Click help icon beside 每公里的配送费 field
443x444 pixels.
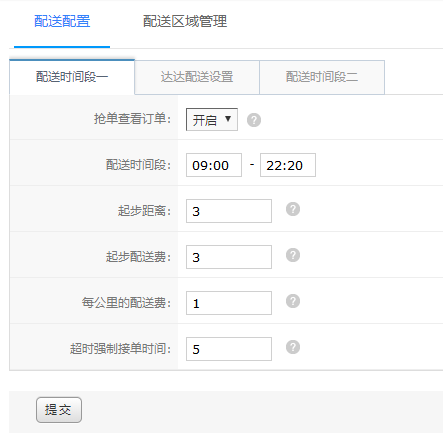coord(293,301)
